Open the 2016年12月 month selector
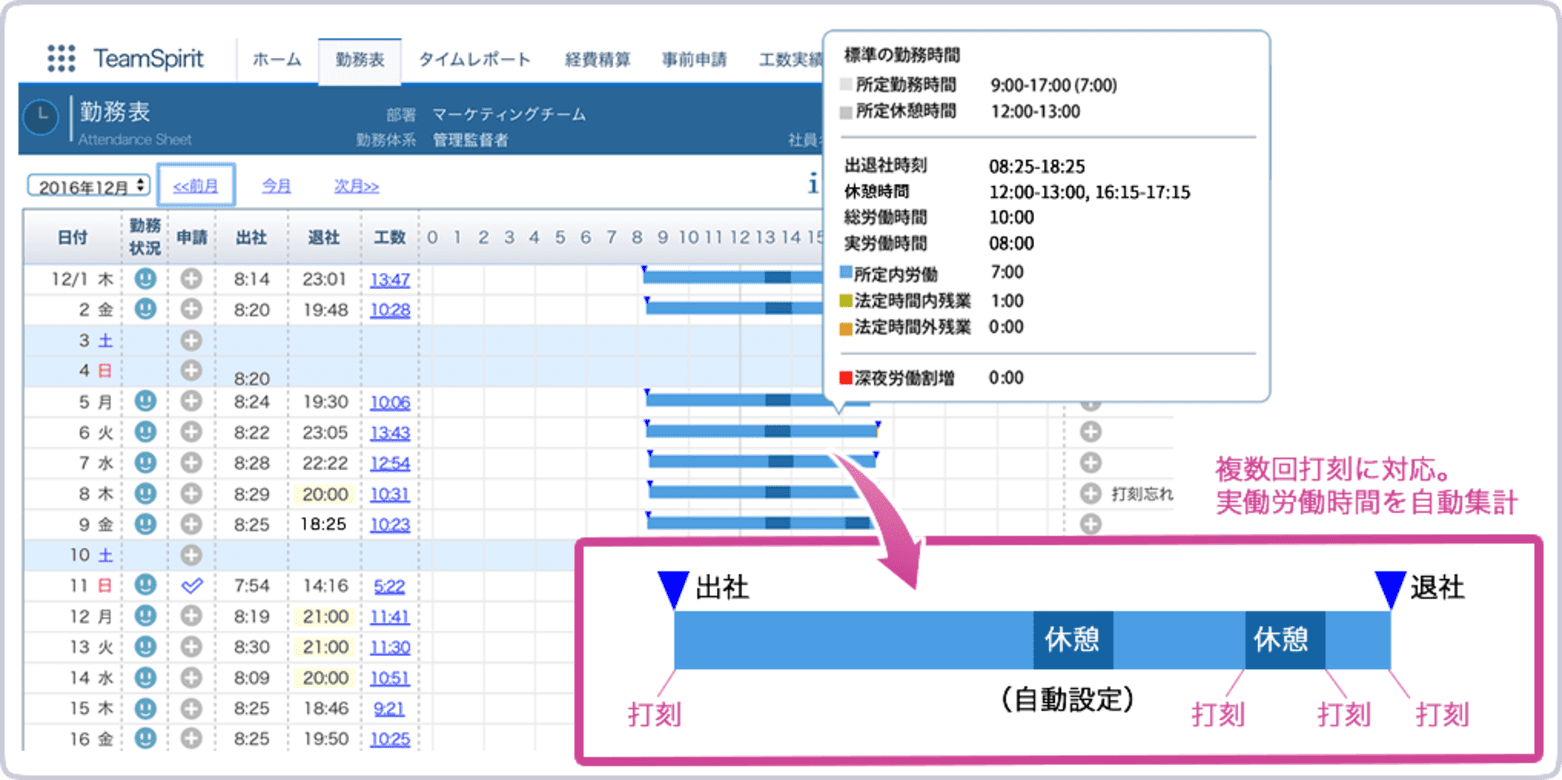The height and width of the screenshot is (780, 1562). pos(88,184)
